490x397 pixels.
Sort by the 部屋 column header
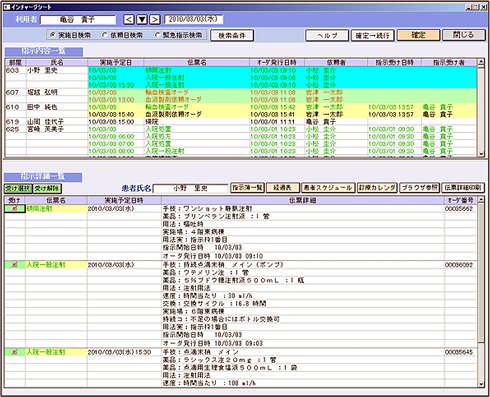pyautogui.click(x=16, y=62)
